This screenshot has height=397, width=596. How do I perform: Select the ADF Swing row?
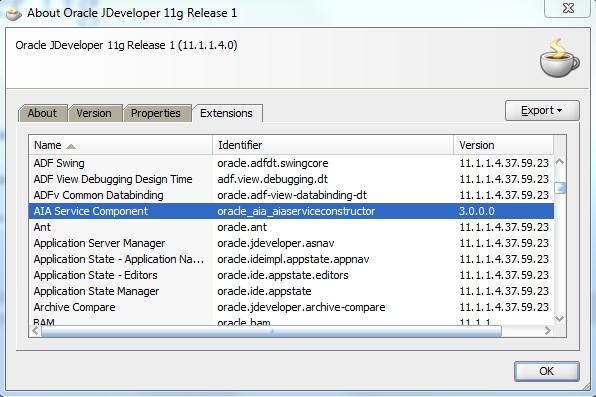[291, 163]
